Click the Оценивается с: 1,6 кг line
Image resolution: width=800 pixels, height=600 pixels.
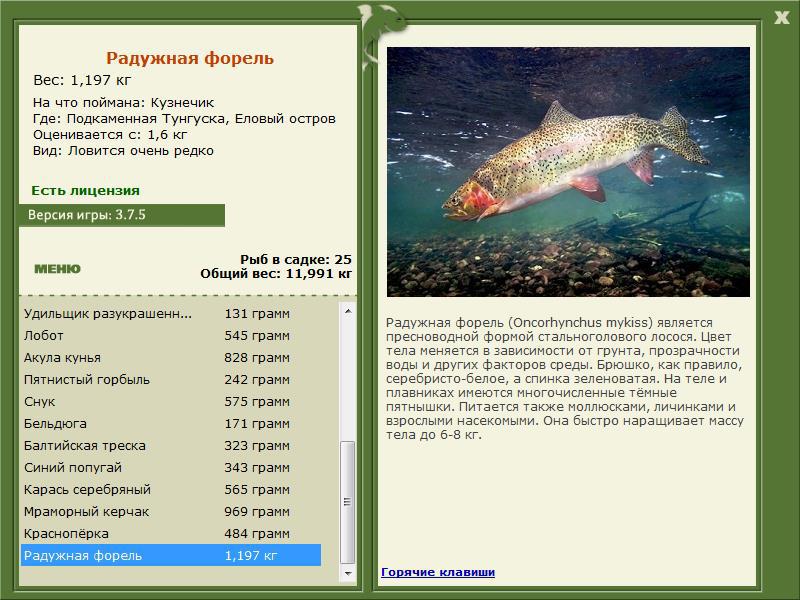(110, 135)
